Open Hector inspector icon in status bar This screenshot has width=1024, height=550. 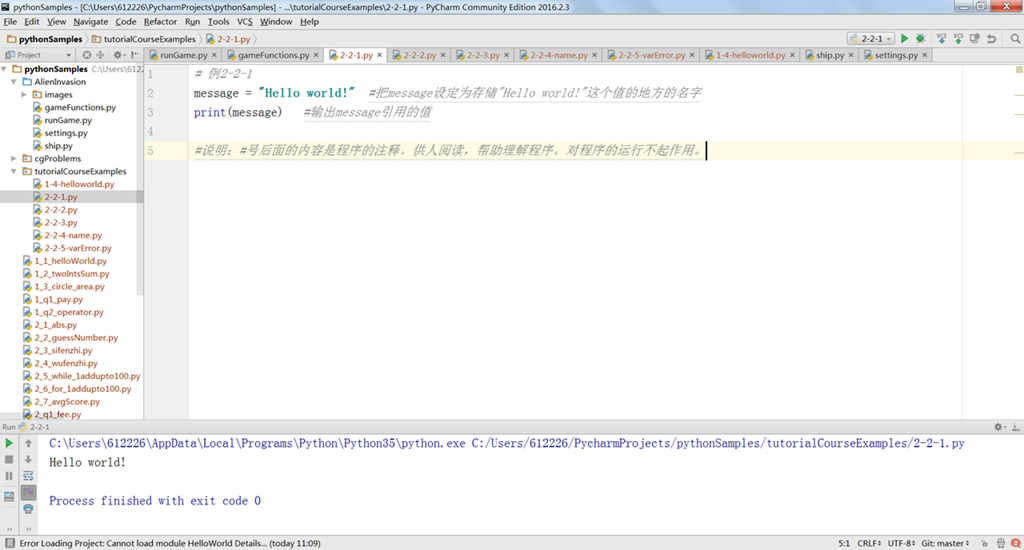pyautogui.click(x=1000, y=543)
